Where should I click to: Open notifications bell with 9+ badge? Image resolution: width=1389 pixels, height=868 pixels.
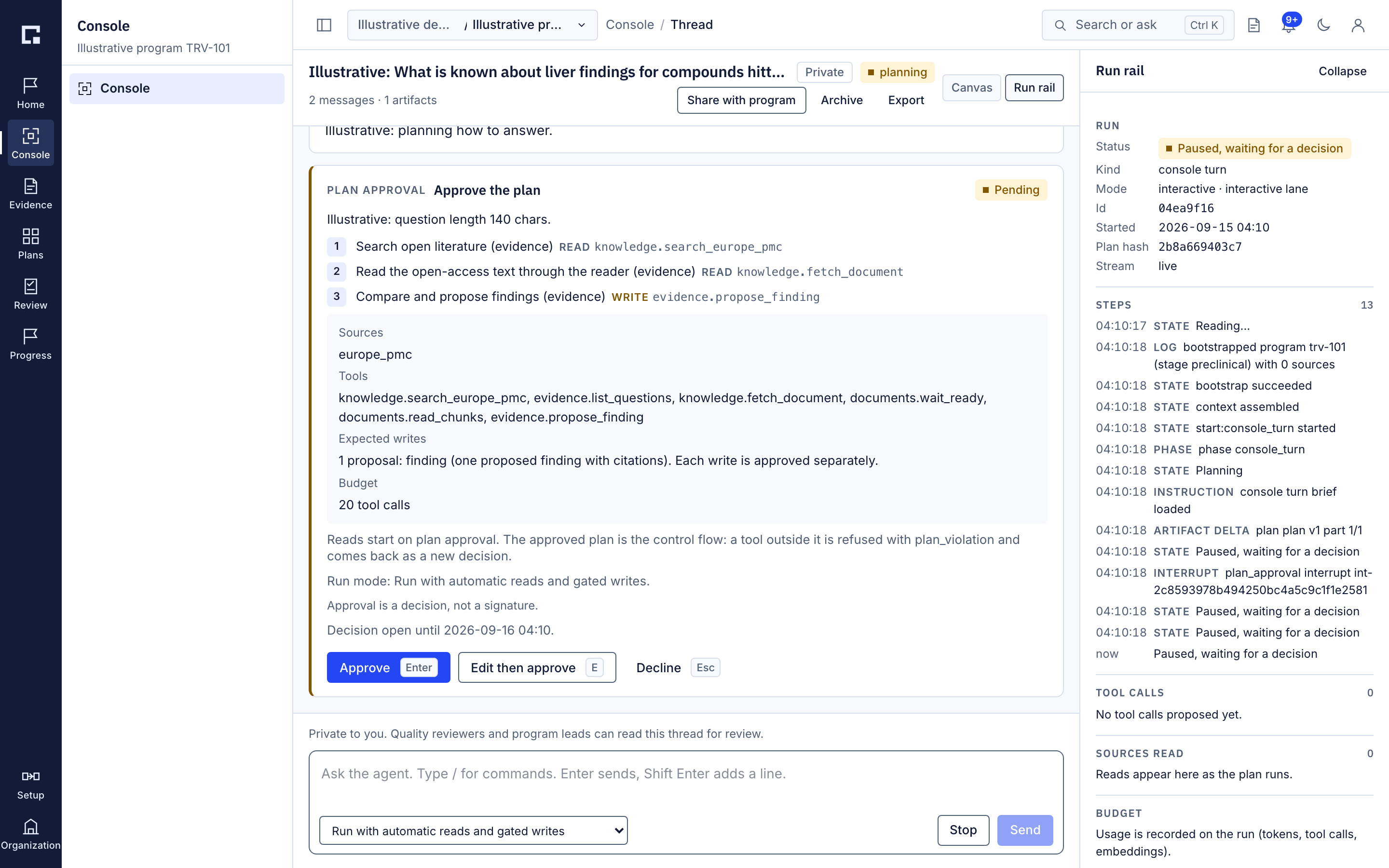pos(1289,25)
